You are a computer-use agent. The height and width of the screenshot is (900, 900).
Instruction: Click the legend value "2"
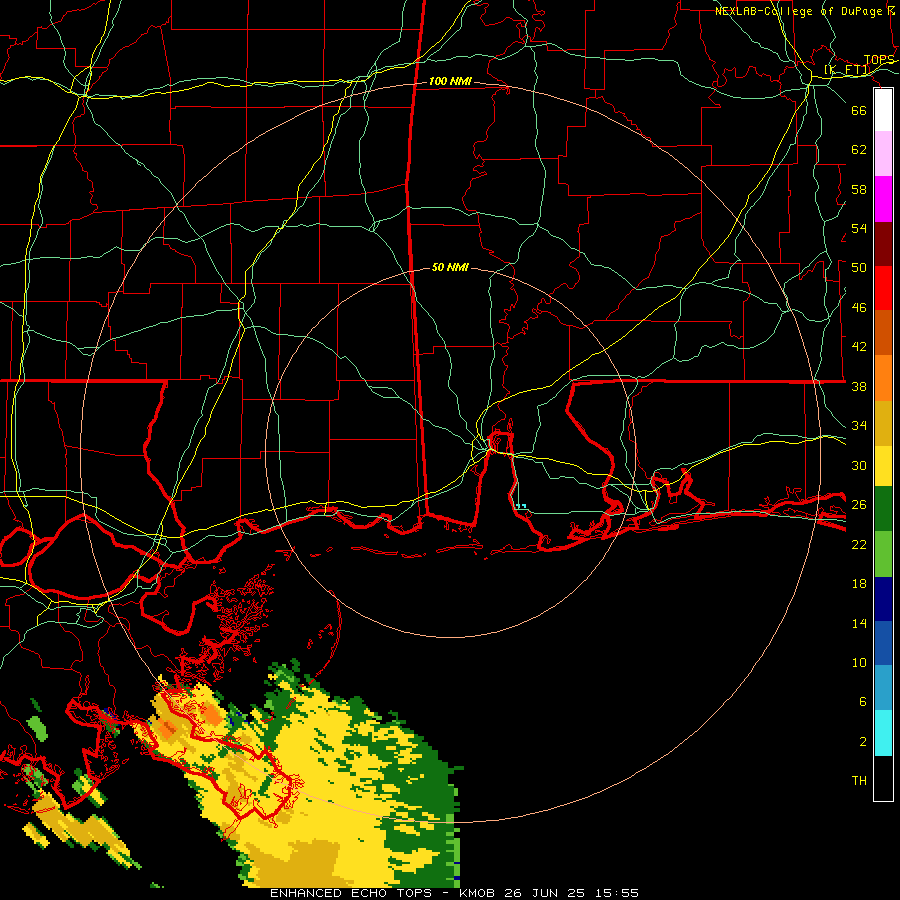863,742
